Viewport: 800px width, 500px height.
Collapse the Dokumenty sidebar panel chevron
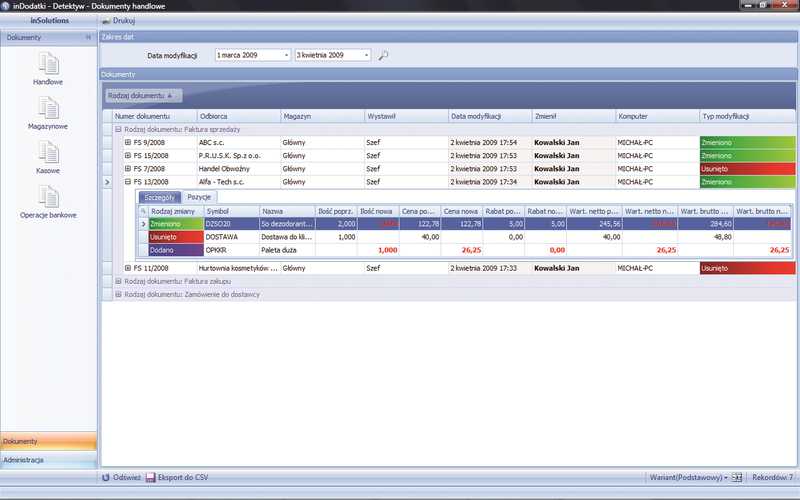88,37
